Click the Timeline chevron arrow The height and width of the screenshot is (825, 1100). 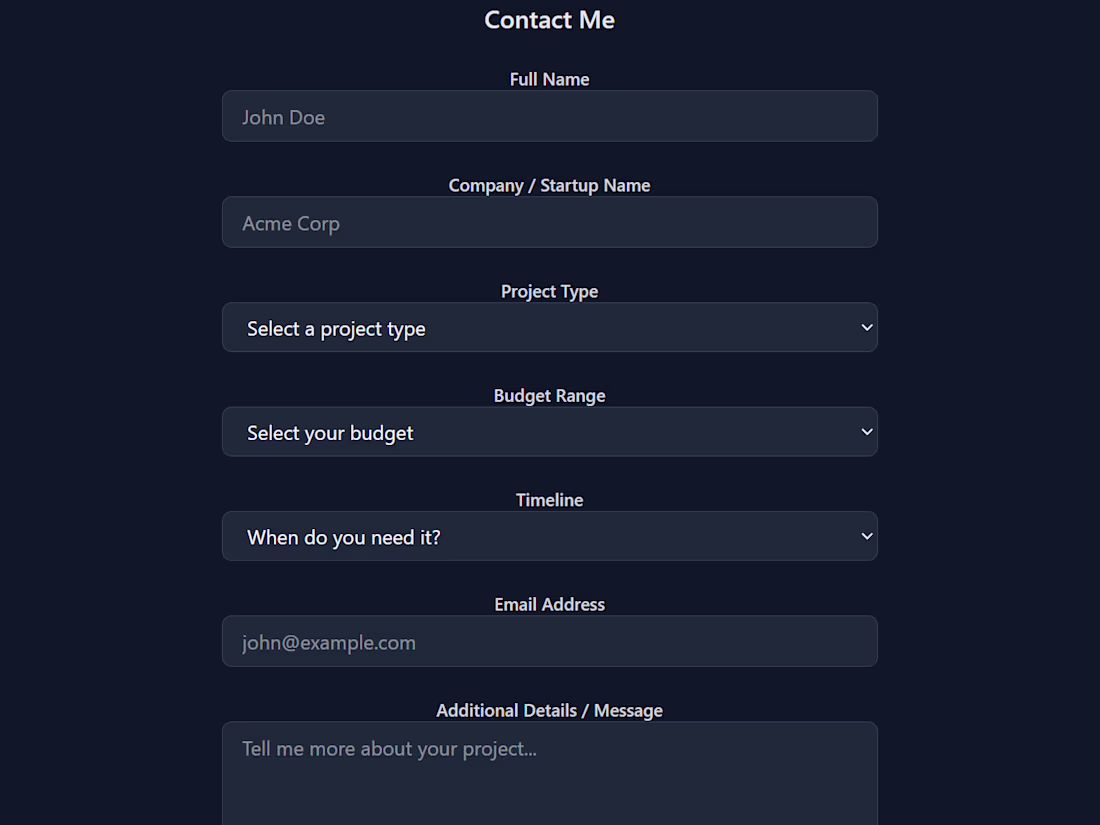pyautogui.click(x=866, y=535)
